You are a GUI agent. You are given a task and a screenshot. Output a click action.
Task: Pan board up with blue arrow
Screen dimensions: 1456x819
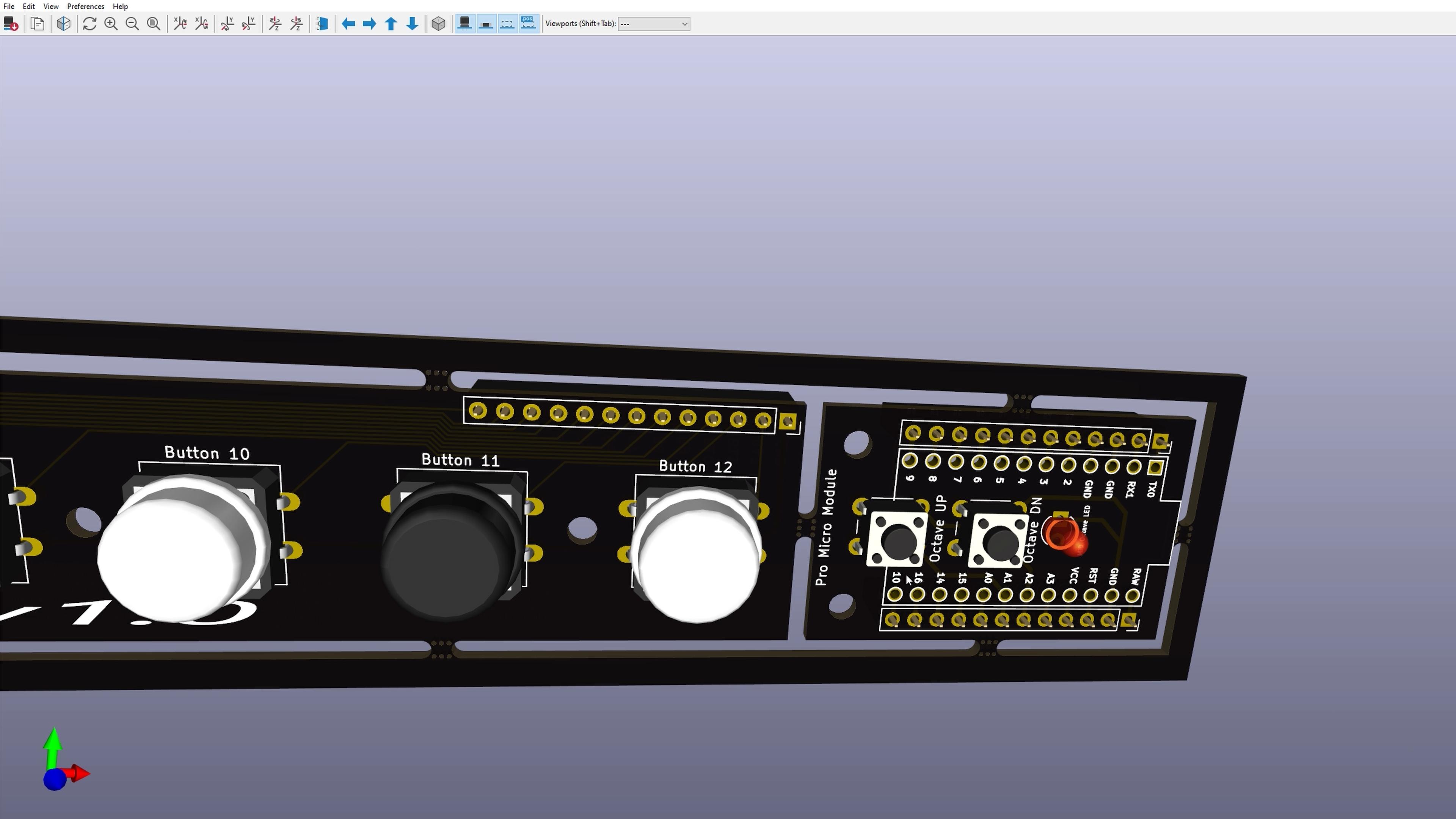point(391,24)
